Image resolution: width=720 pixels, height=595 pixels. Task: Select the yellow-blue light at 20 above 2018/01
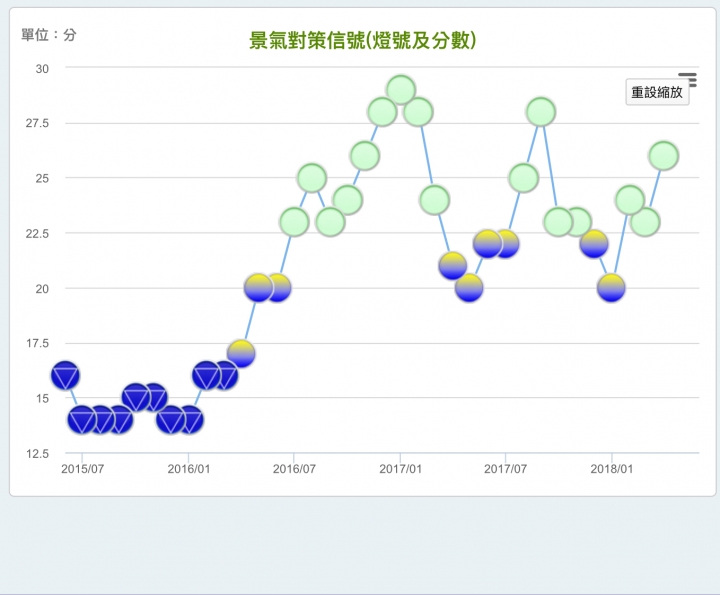(611, 288)
